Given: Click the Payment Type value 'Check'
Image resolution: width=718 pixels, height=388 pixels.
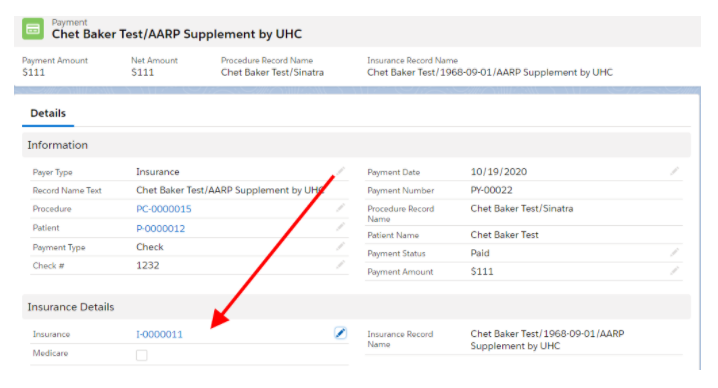Looking at the screenshot, I should (x=150, y=247).
